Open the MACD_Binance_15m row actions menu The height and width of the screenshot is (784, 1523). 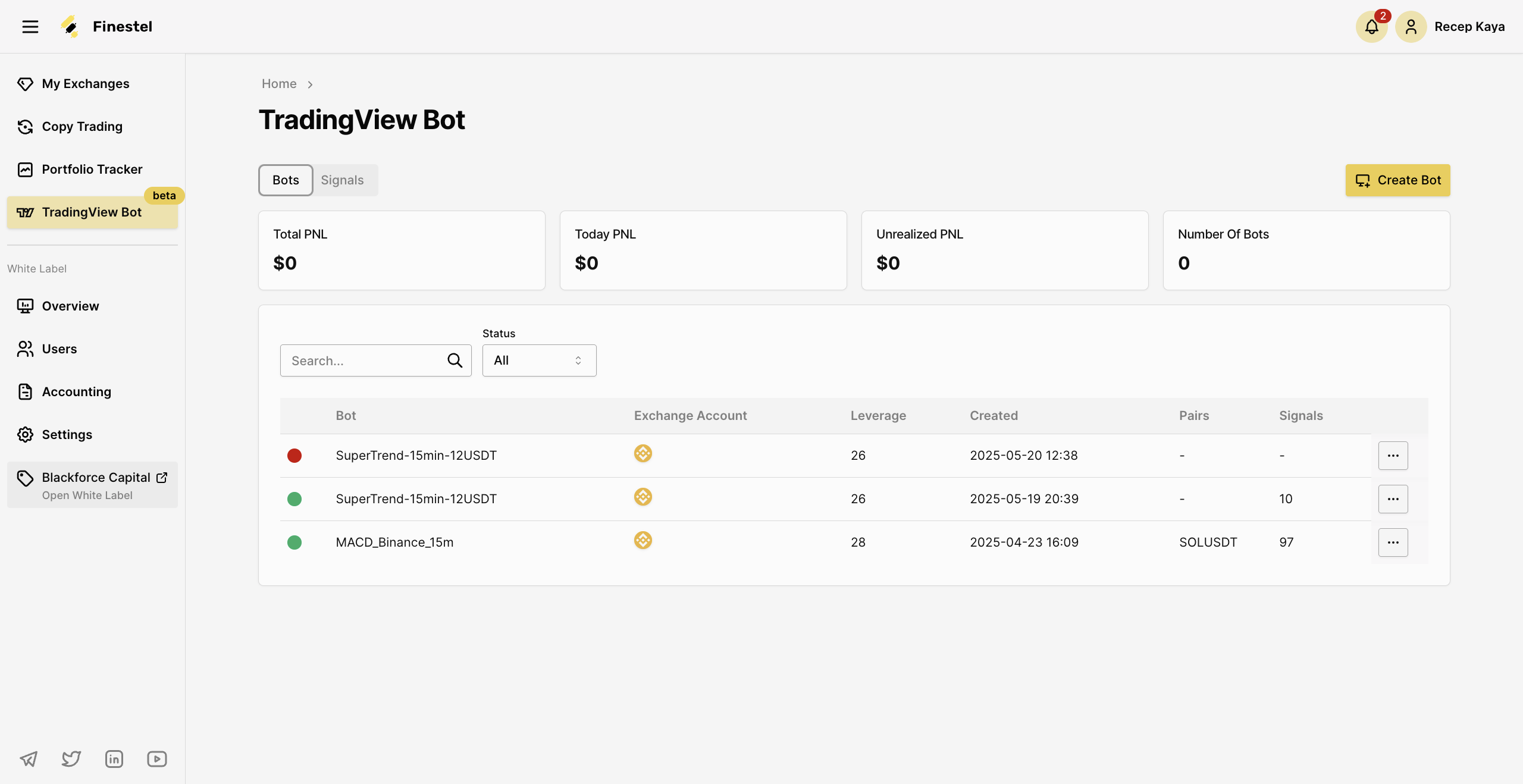click(1393, 542)
